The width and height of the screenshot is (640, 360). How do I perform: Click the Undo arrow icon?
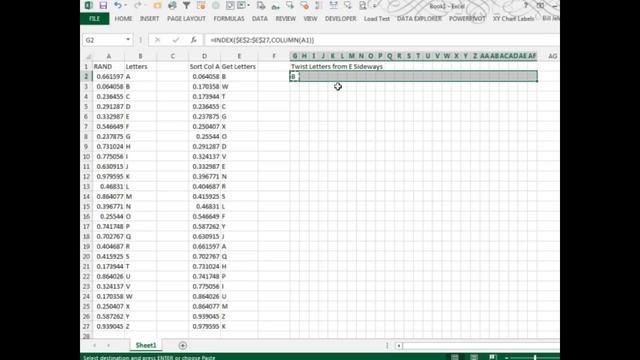(118, 5)
